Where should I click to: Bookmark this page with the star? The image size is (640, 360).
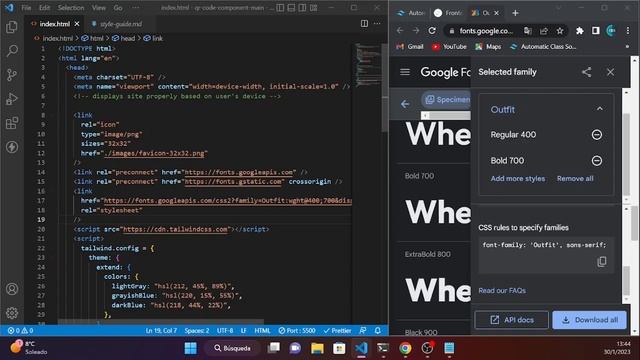(x=560, y=31)
